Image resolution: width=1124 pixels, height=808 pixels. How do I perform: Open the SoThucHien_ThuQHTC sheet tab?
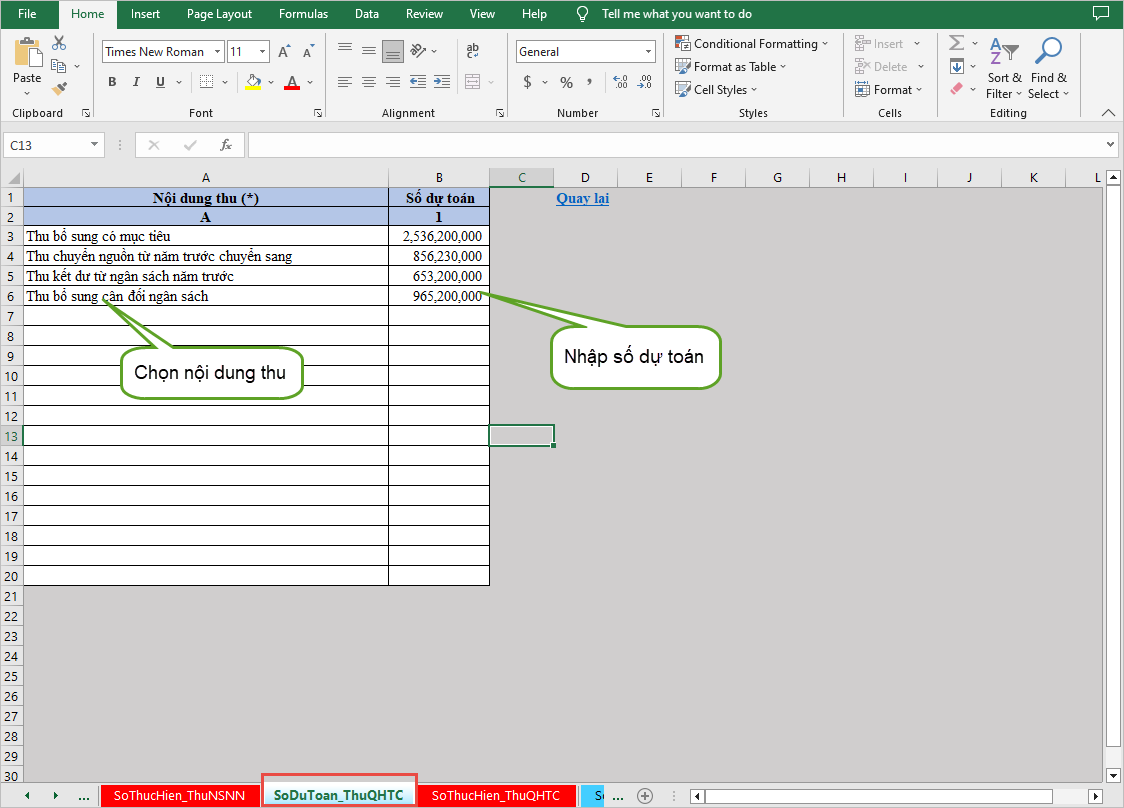pyautogui.click(x=496, y=796)
